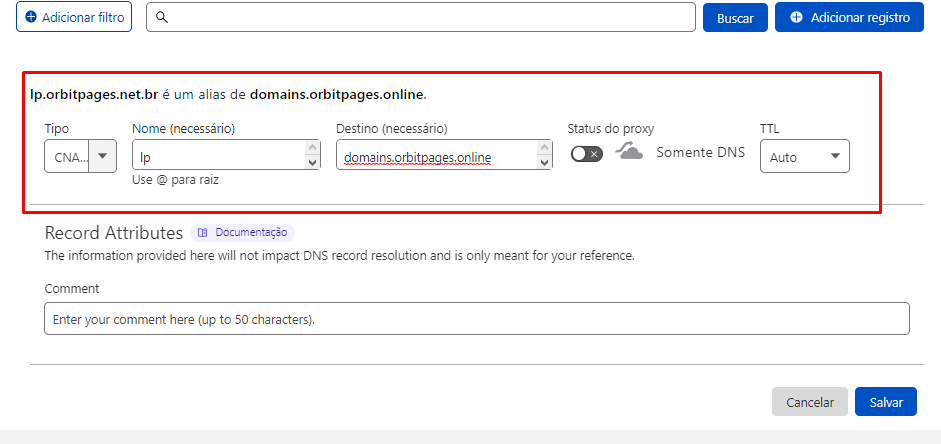Click the book icon beside Documentação
941x444 pixels.
[202, 232]
